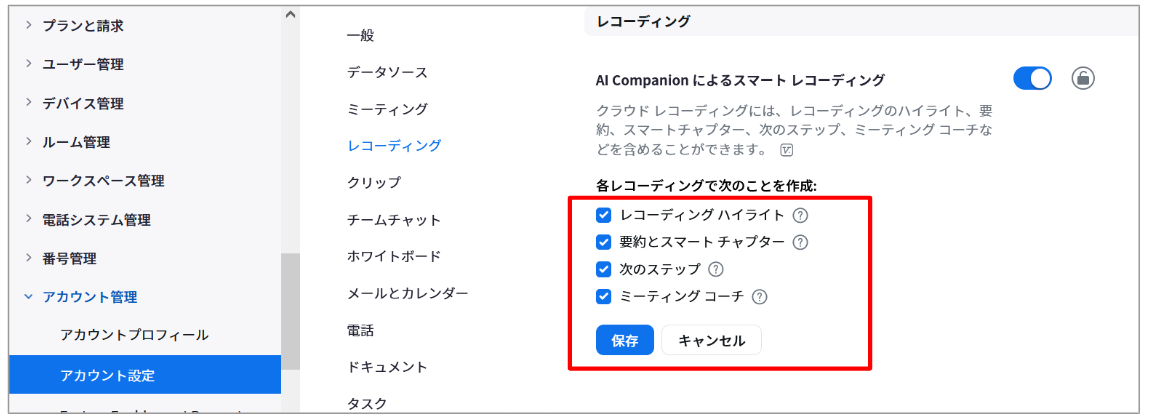Click the small info icon after description text
1150x419 pixels.
click(x=788, y=150)
